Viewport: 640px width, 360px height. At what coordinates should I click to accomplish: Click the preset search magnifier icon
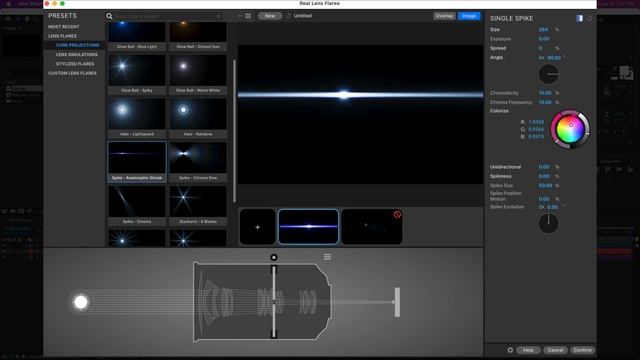(x=109, y=16)
